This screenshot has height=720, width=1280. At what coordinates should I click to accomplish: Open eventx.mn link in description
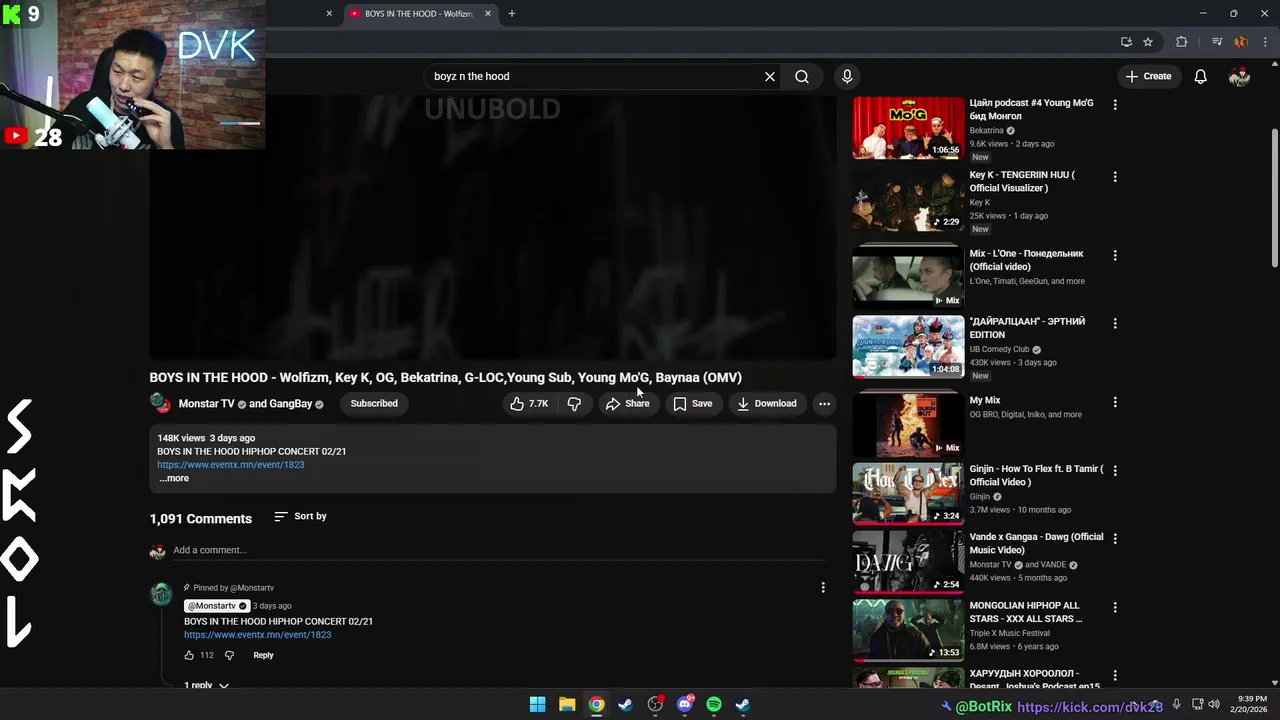pos(231,465)
